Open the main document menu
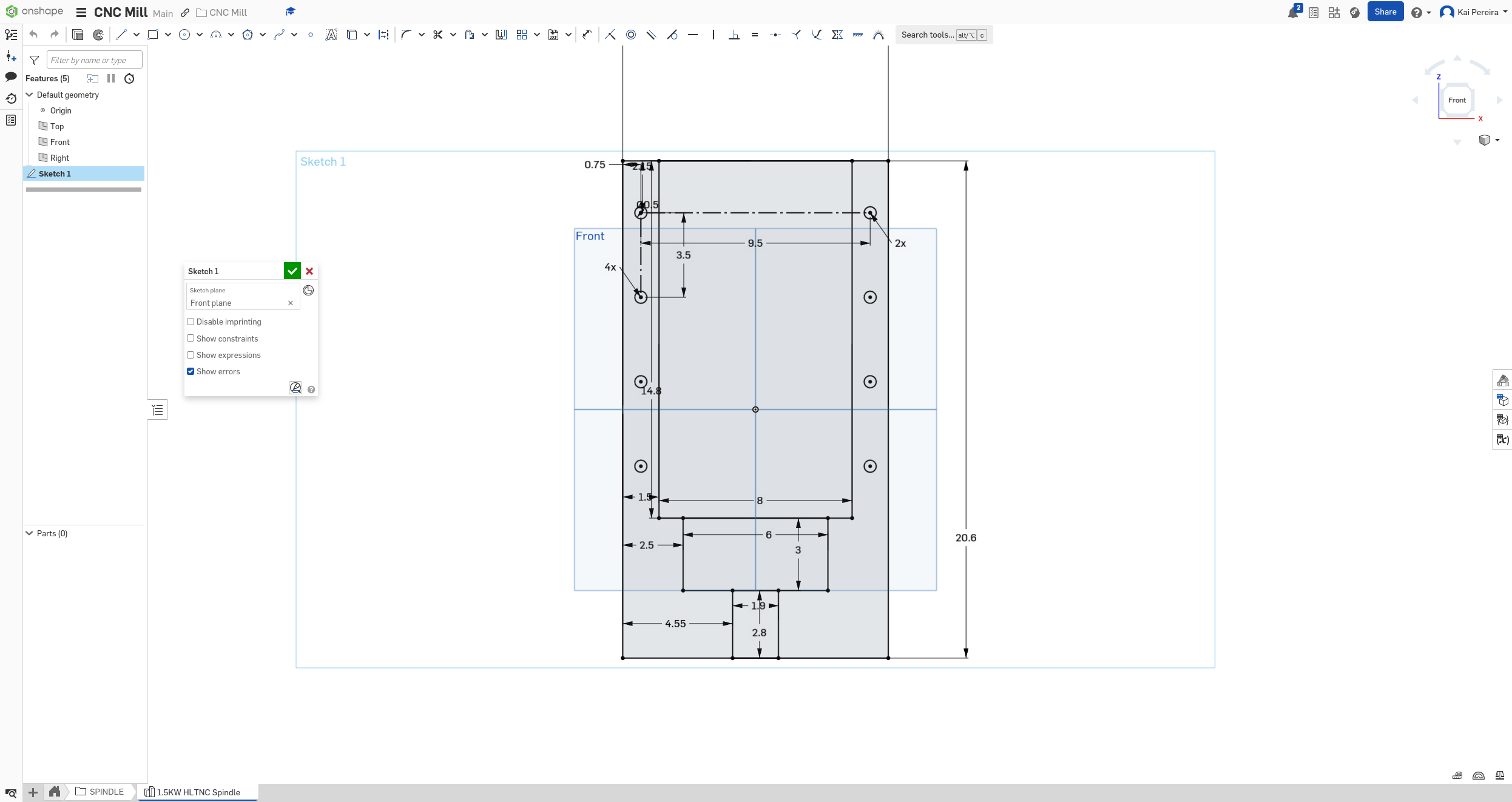 [x=81, y=12]
